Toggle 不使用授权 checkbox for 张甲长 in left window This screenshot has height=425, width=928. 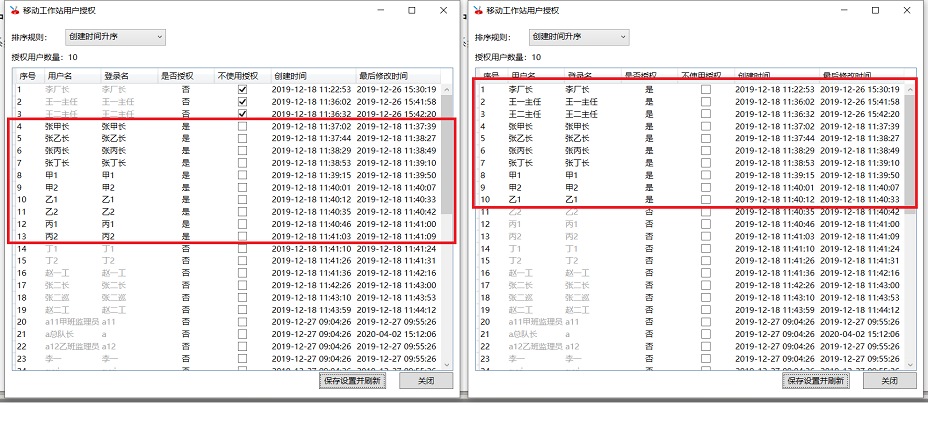[x=241, y=127]
